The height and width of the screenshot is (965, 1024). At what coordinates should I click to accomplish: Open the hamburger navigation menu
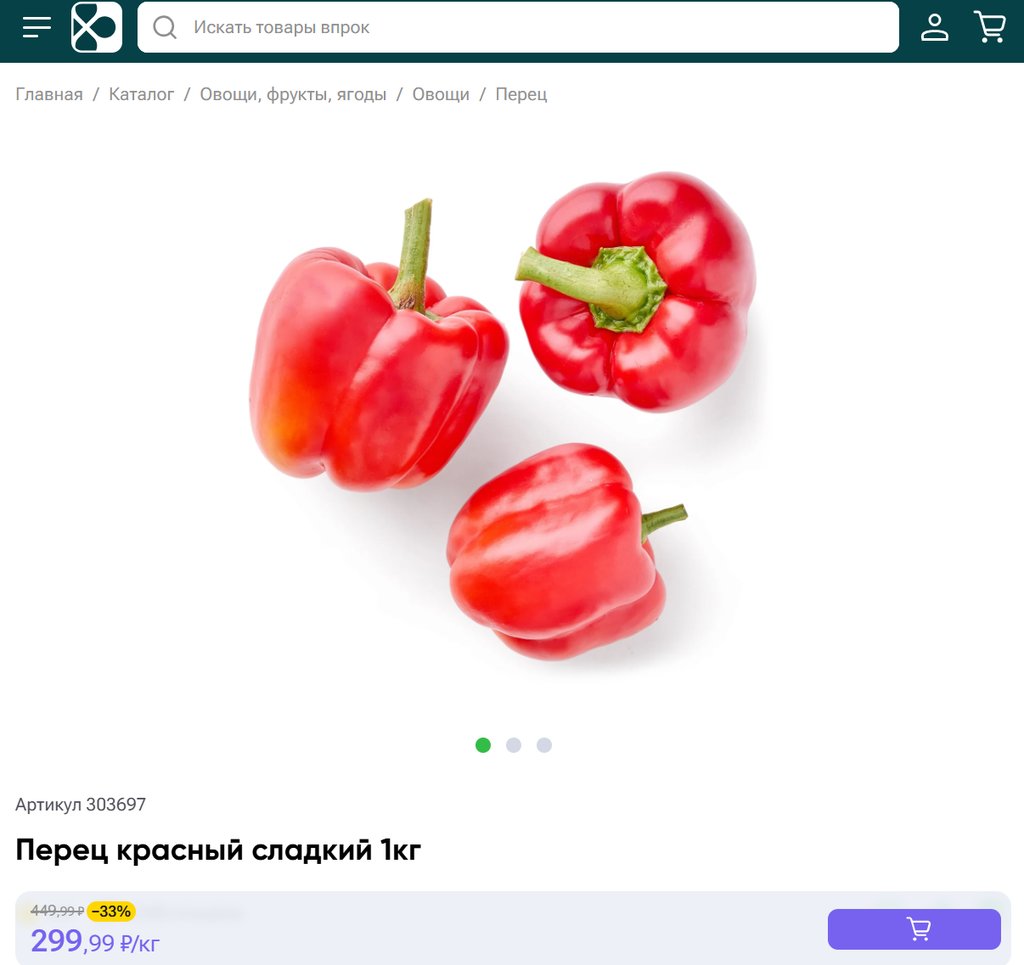pos(37,27)
